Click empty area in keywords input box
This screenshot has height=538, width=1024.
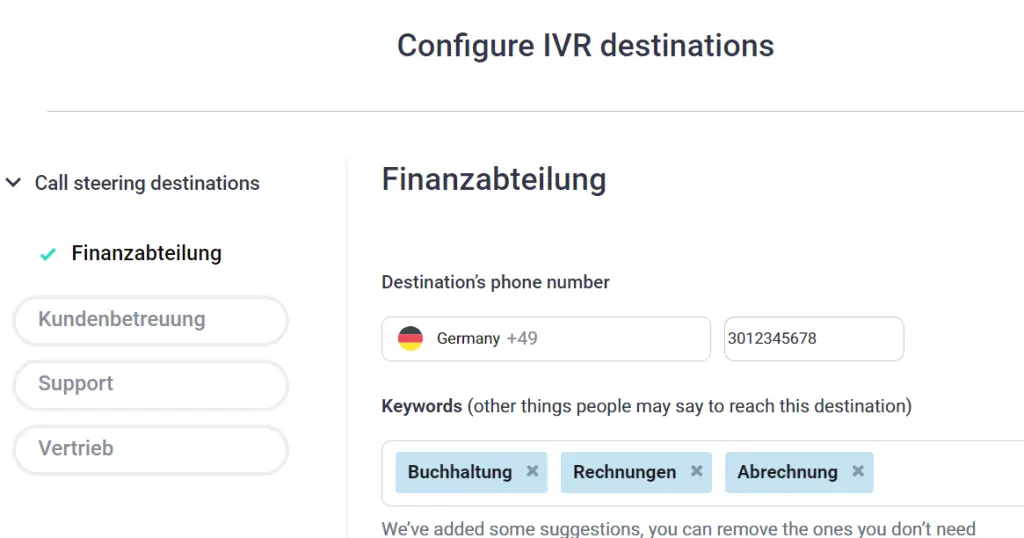coord(947,472)
